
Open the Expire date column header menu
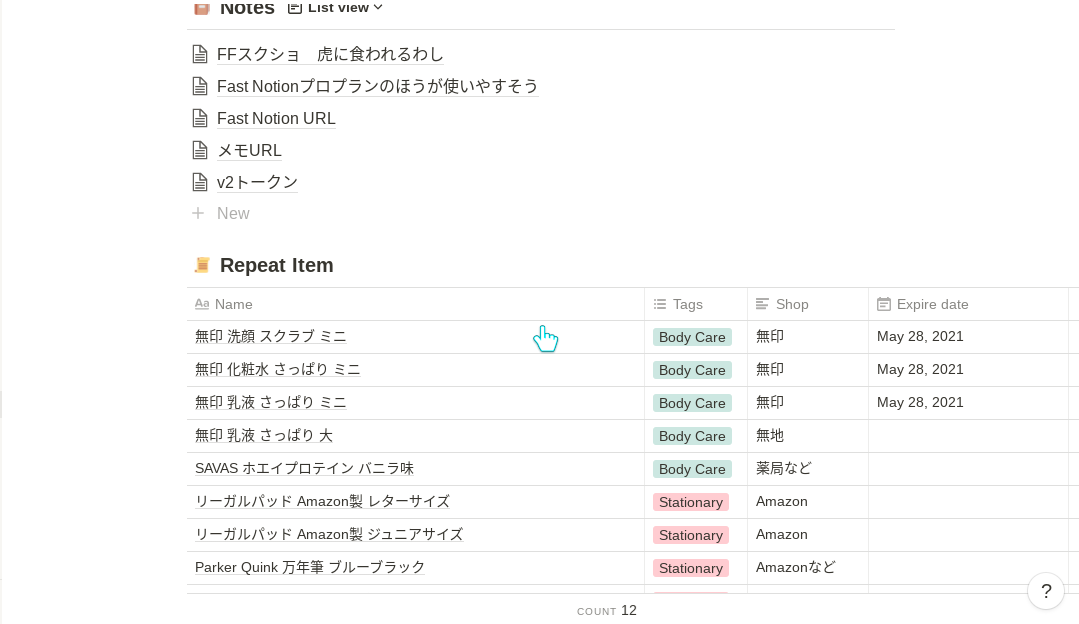968,304
